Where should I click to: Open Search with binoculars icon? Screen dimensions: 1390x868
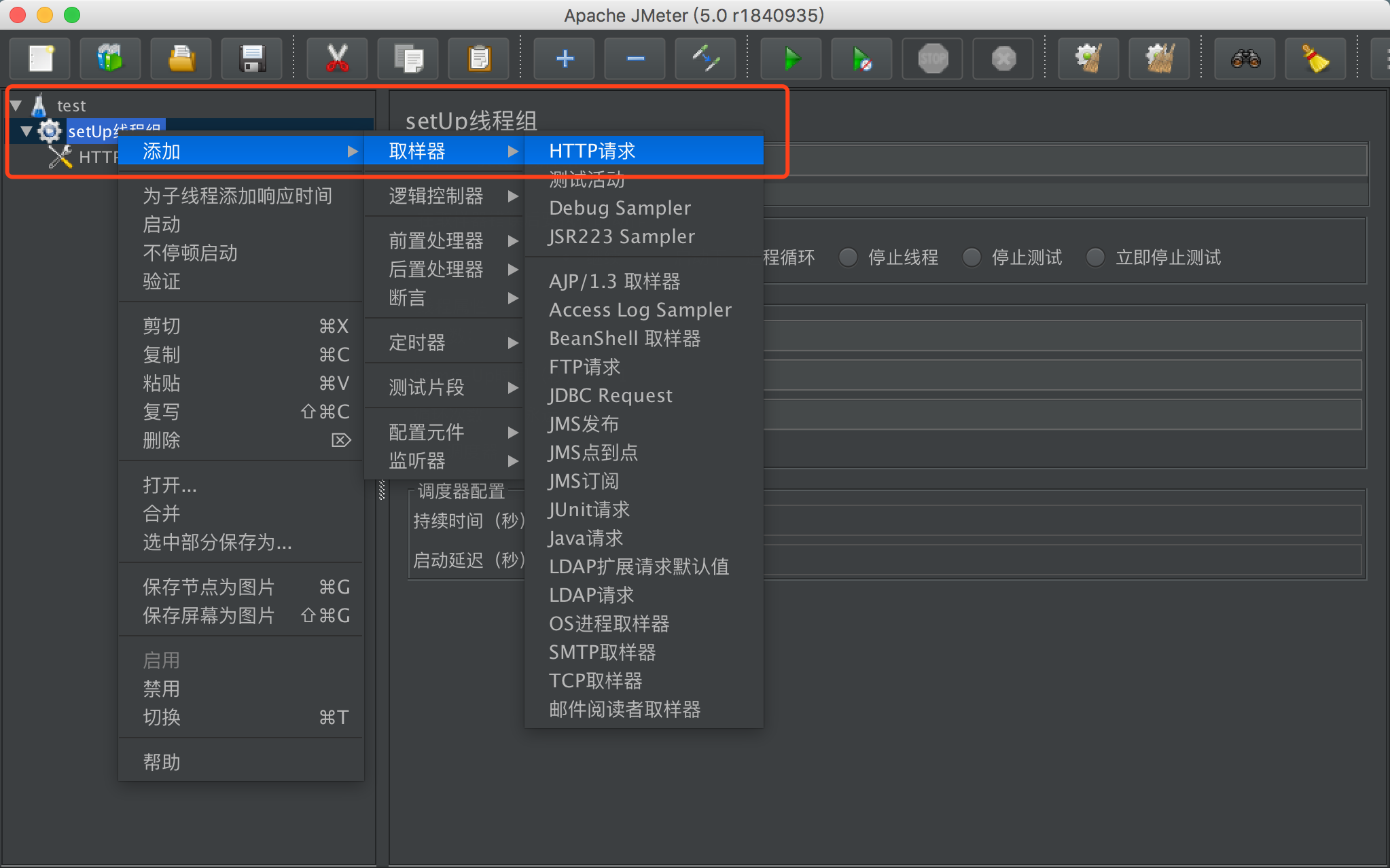tap(1245, 58)
